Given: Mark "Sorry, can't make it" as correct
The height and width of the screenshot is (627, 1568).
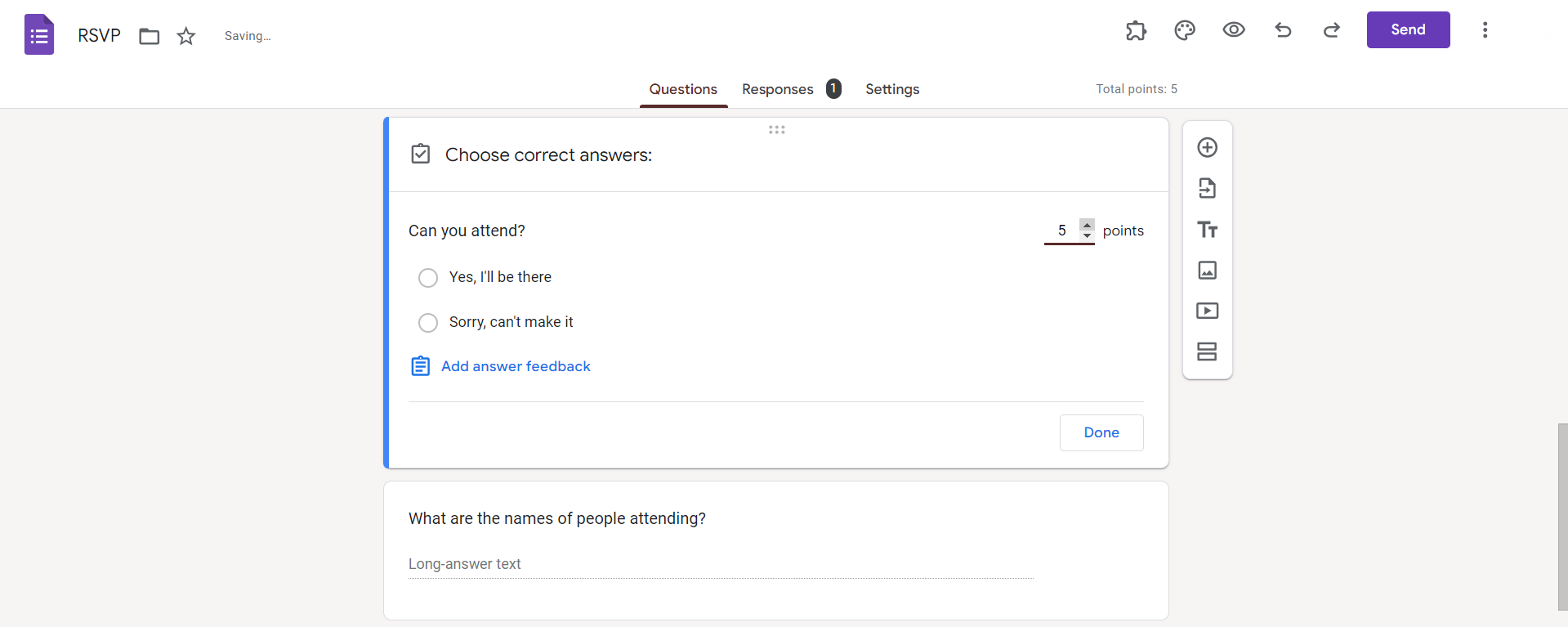Looking at the screenshot, I should tap(428, 323).
